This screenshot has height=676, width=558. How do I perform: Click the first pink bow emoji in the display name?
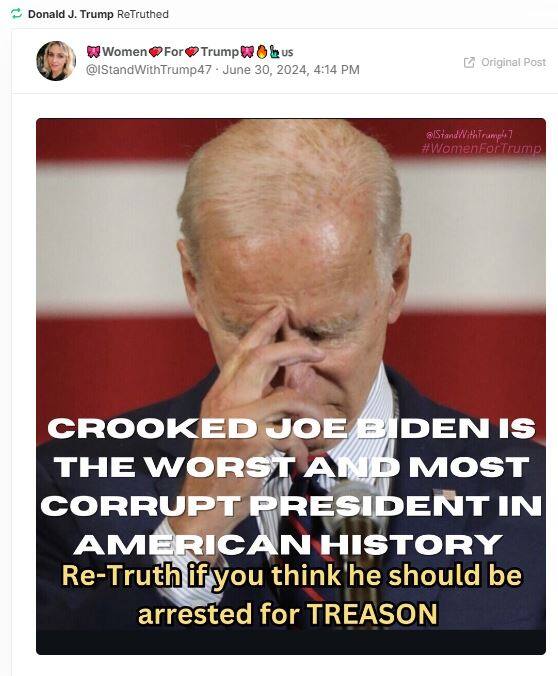pos(94,52)
